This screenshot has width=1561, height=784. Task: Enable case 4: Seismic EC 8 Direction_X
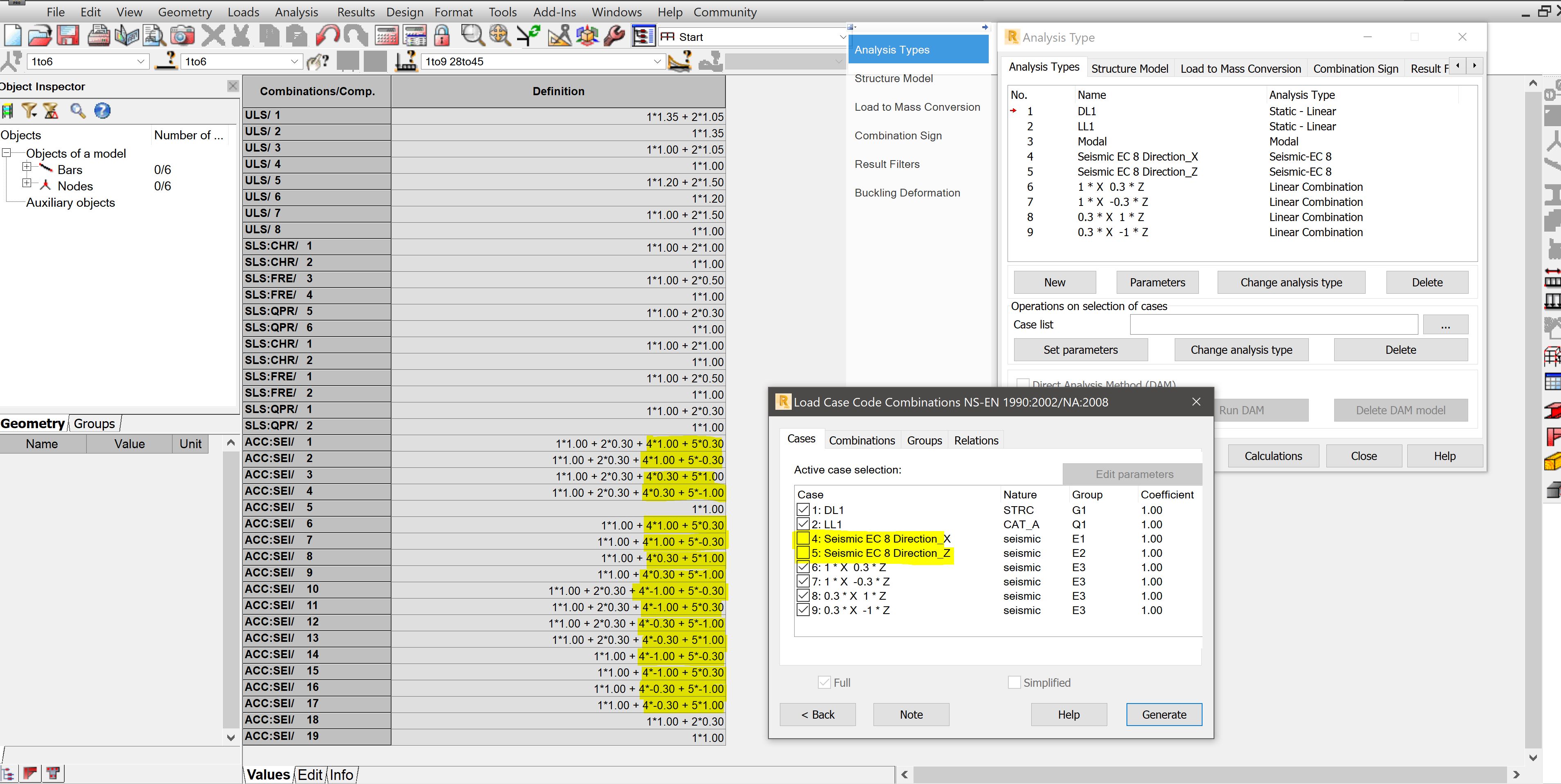803,538
